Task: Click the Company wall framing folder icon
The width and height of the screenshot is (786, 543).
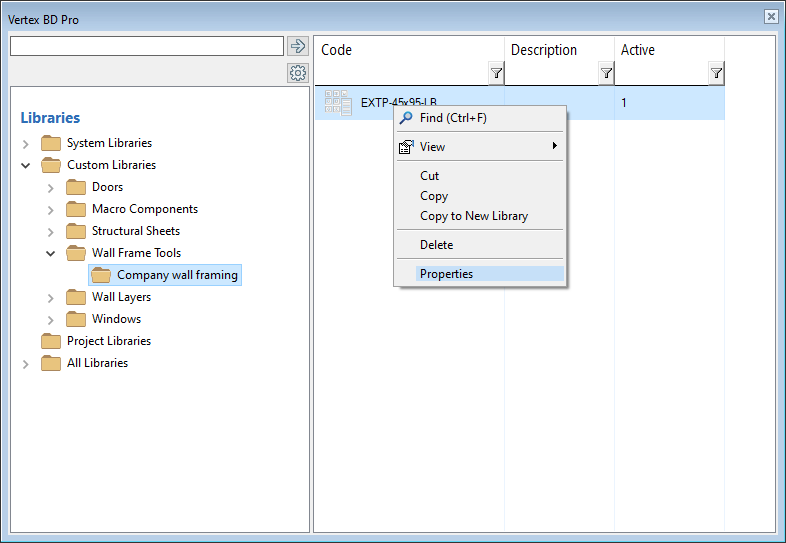Action: pos(101,275)
